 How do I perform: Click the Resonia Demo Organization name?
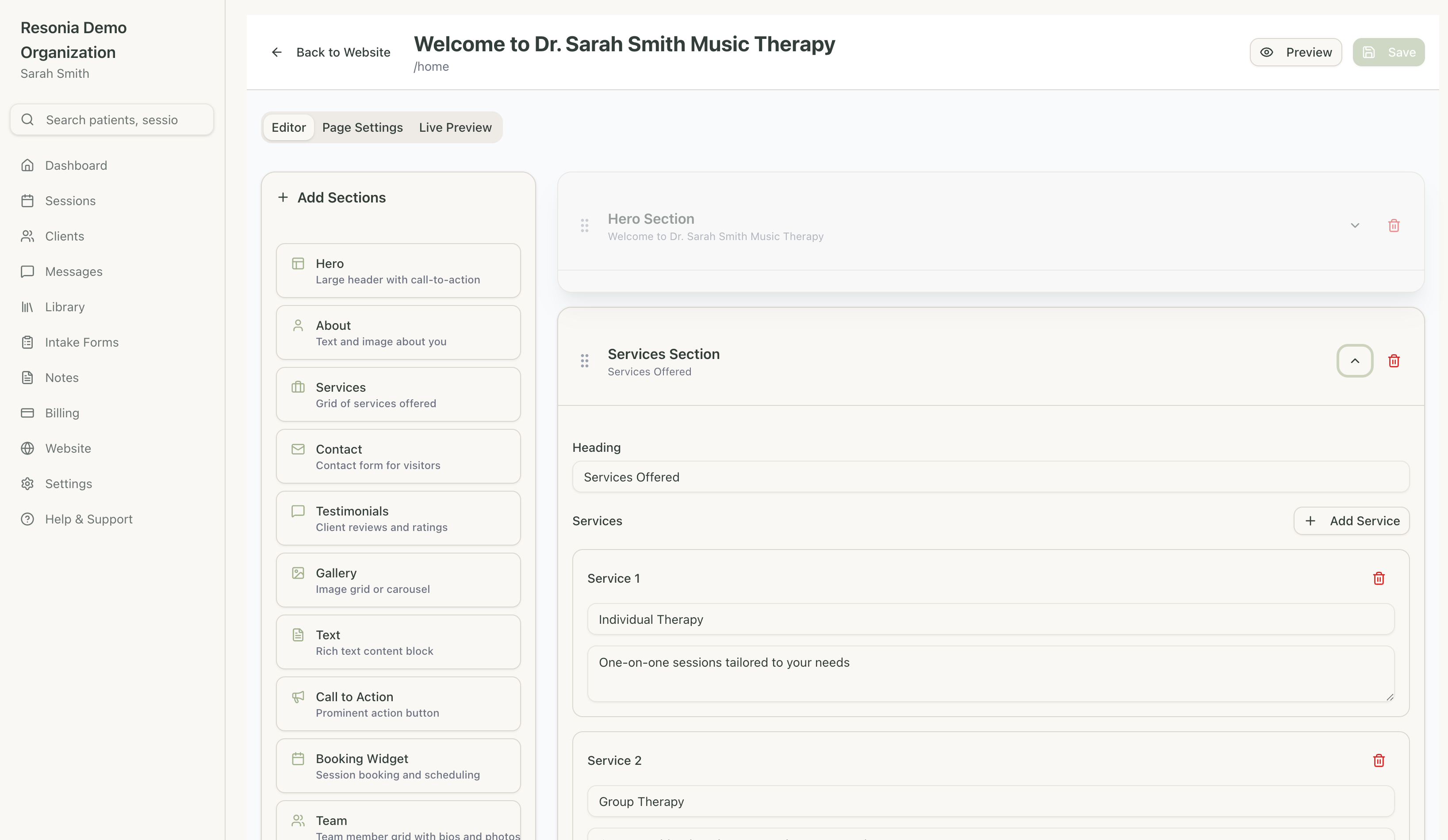[x=73, y=40]
